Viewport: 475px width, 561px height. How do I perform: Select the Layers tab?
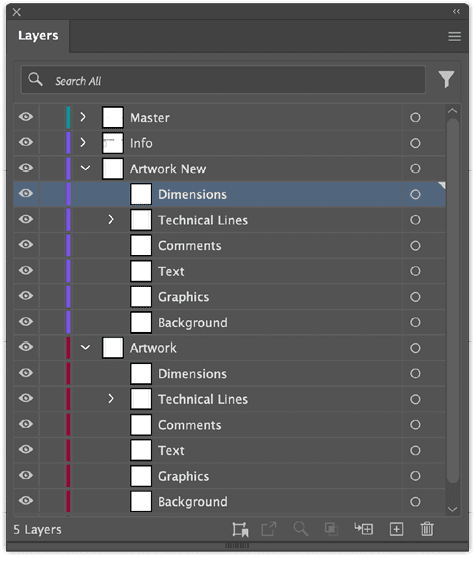click(38, 36)
